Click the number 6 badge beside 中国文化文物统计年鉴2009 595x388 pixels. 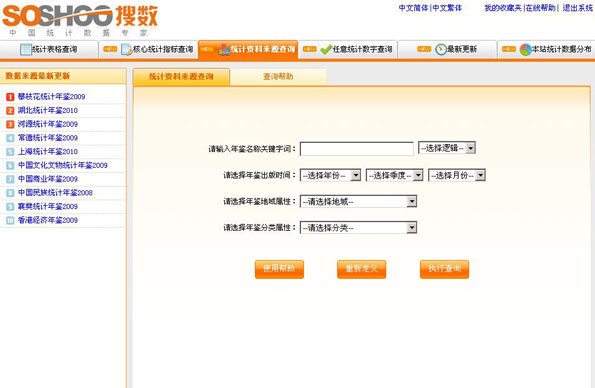pyautogui.click(x=10, y=166)
